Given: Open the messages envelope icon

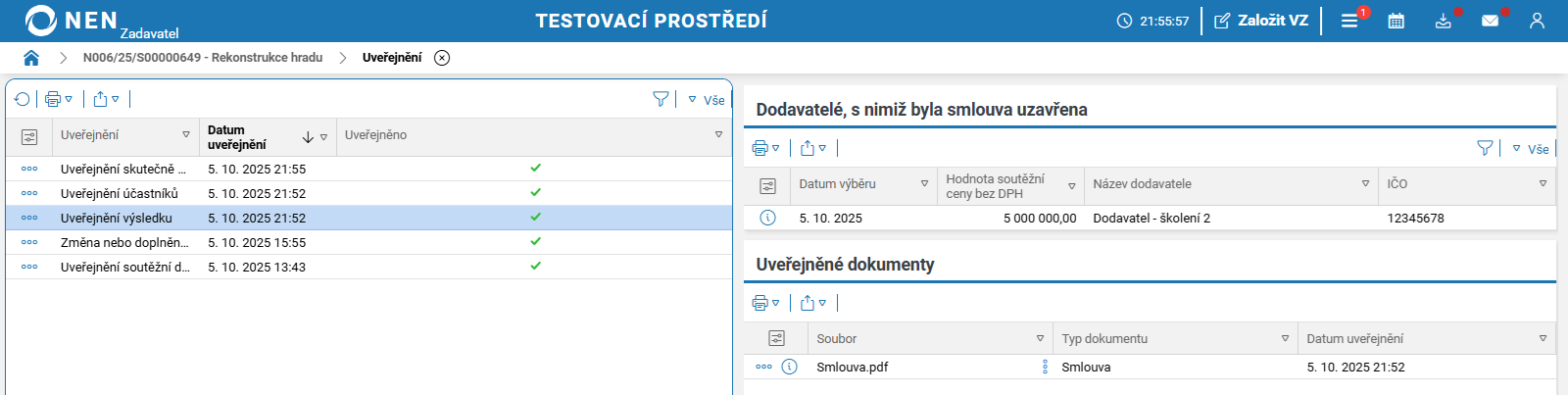Looking at the screenshot, I should tap(1490, 21).
